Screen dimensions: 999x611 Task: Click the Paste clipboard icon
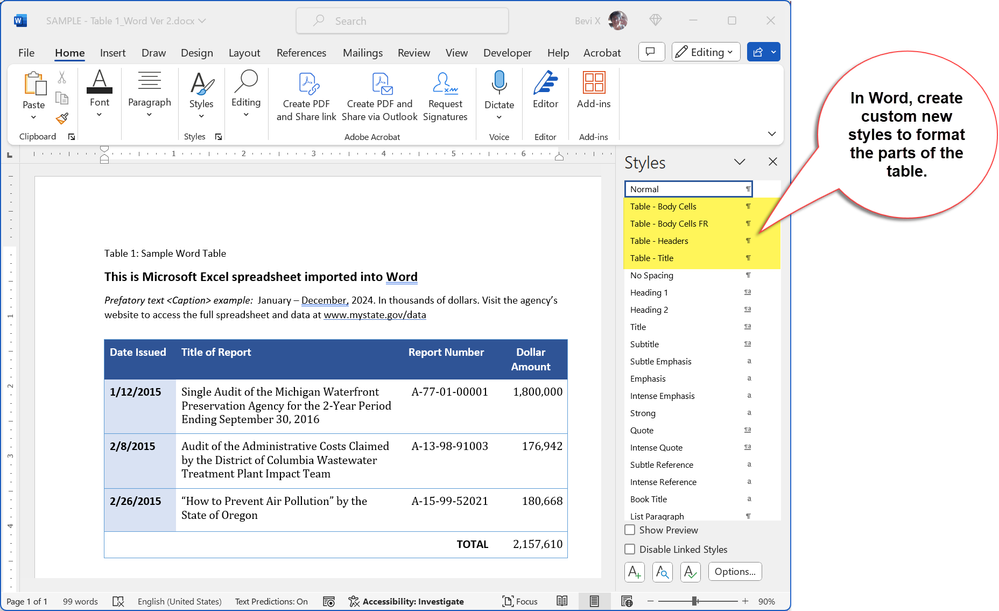pyautogui.click(x=34, y=84)
